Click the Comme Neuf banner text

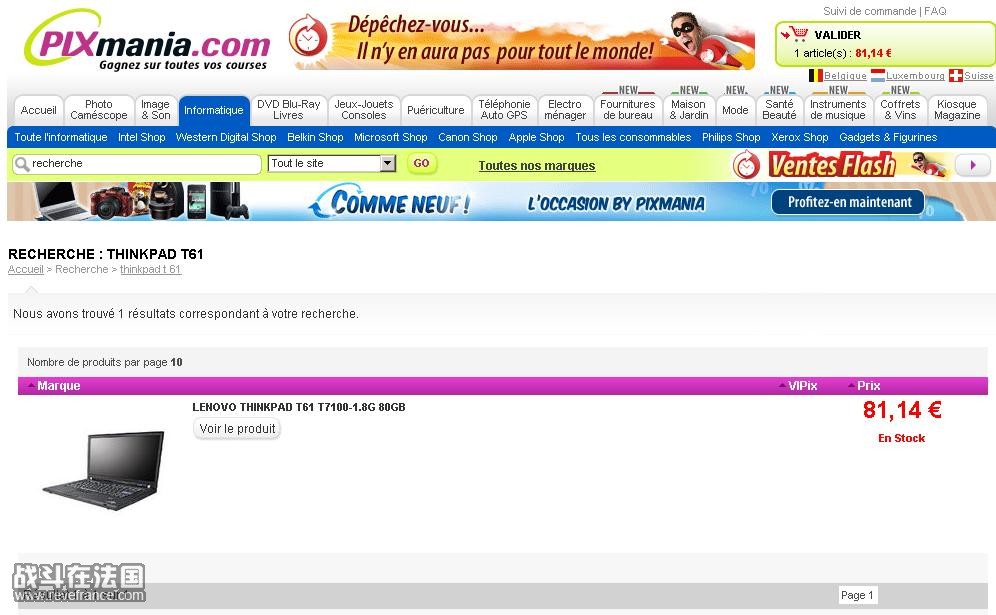pos(400,203)
